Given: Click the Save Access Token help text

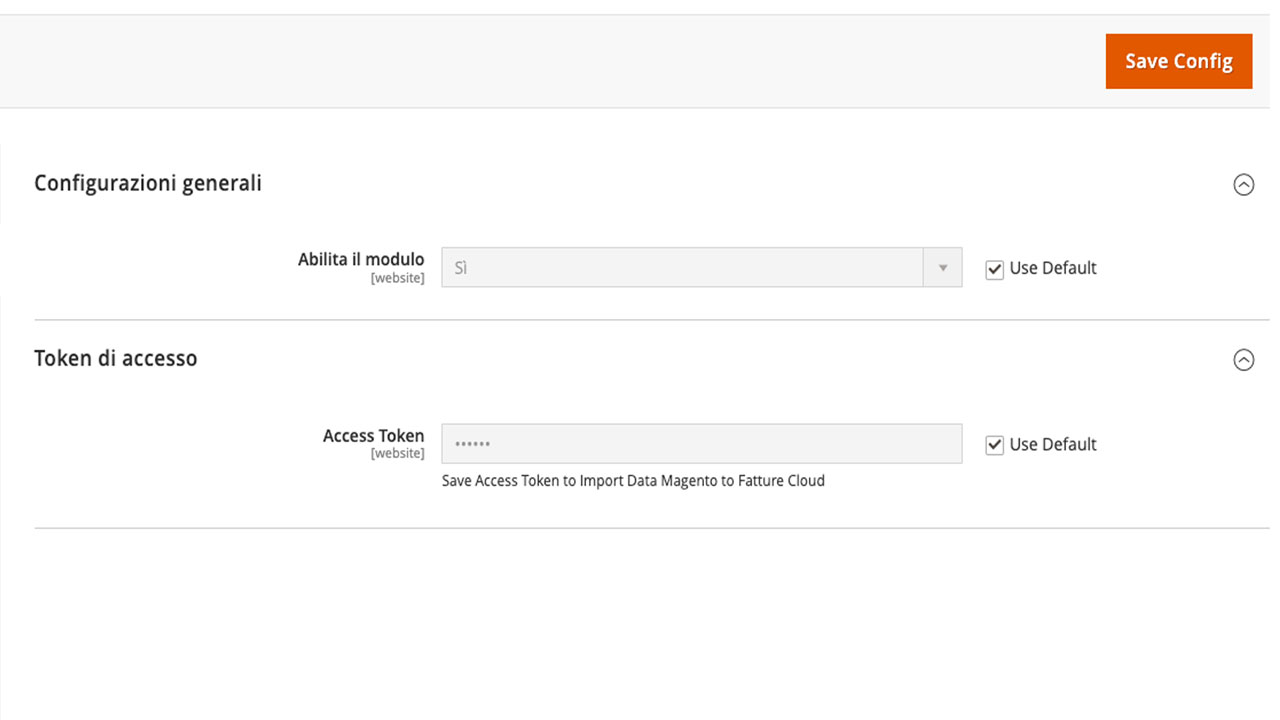Looking at the screenshot, I should click(633, 481).
